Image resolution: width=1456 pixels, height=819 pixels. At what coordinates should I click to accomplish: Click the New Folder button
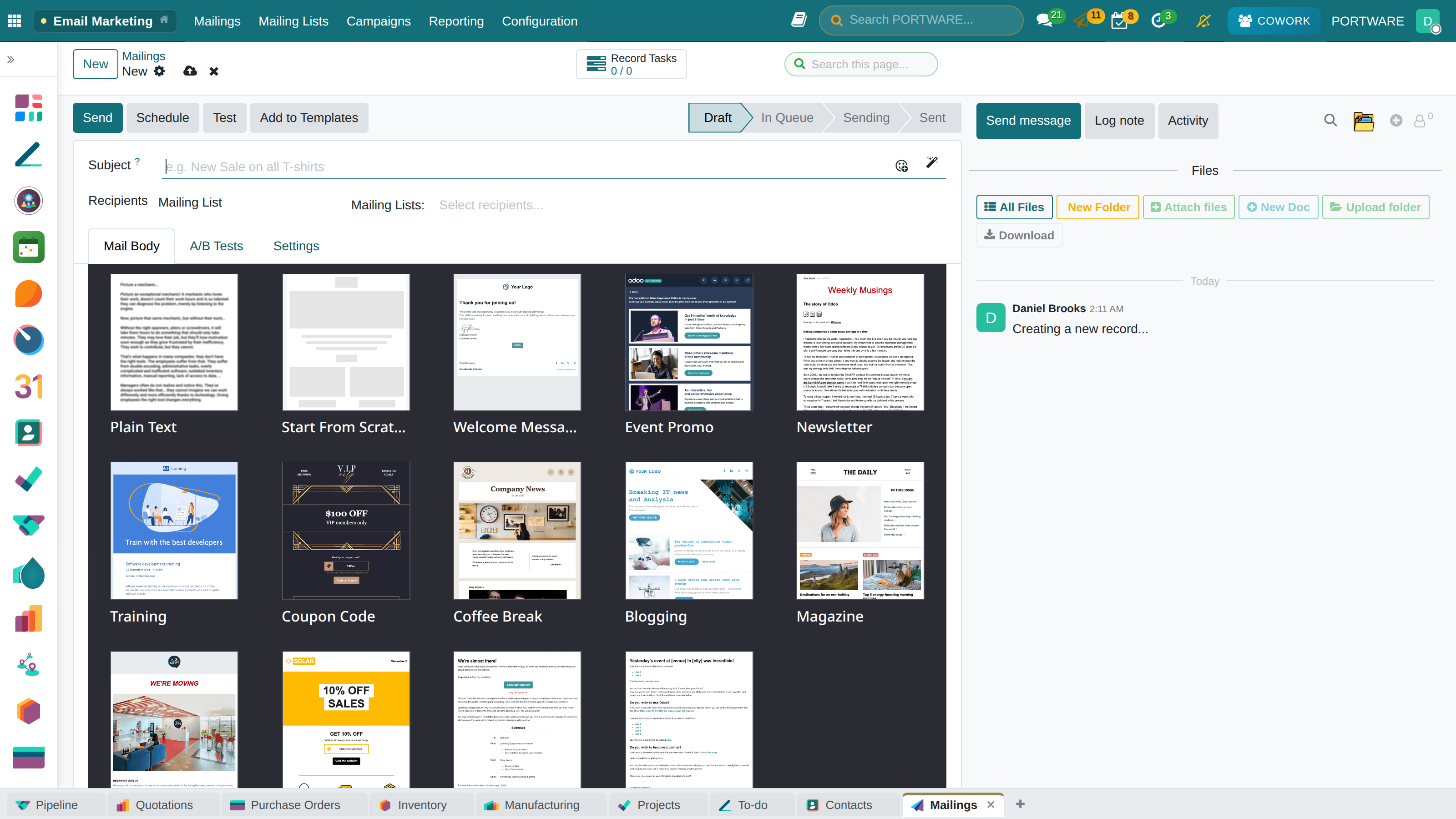point(1097,207)
